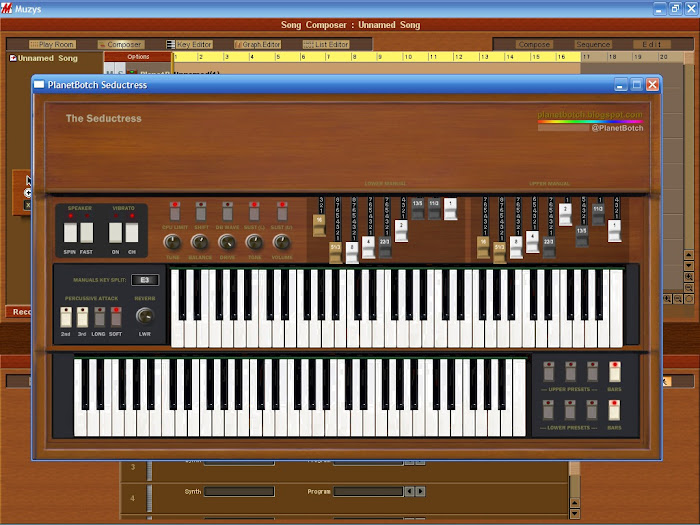Toggle the speaker SPIN switch
The image size is (700, 525).
coord(70,233)
